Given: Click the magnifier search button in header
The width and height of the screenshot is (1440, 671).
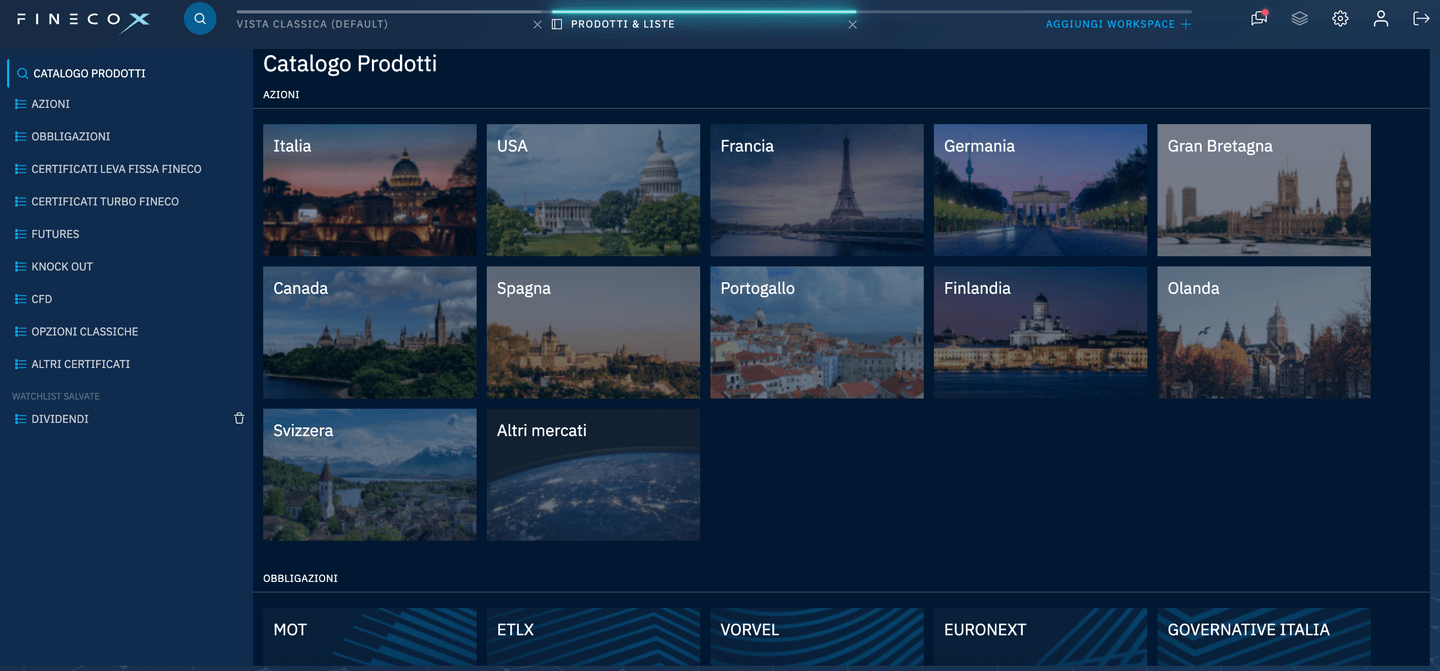Looking at the screenshot, I should [200, 19].
